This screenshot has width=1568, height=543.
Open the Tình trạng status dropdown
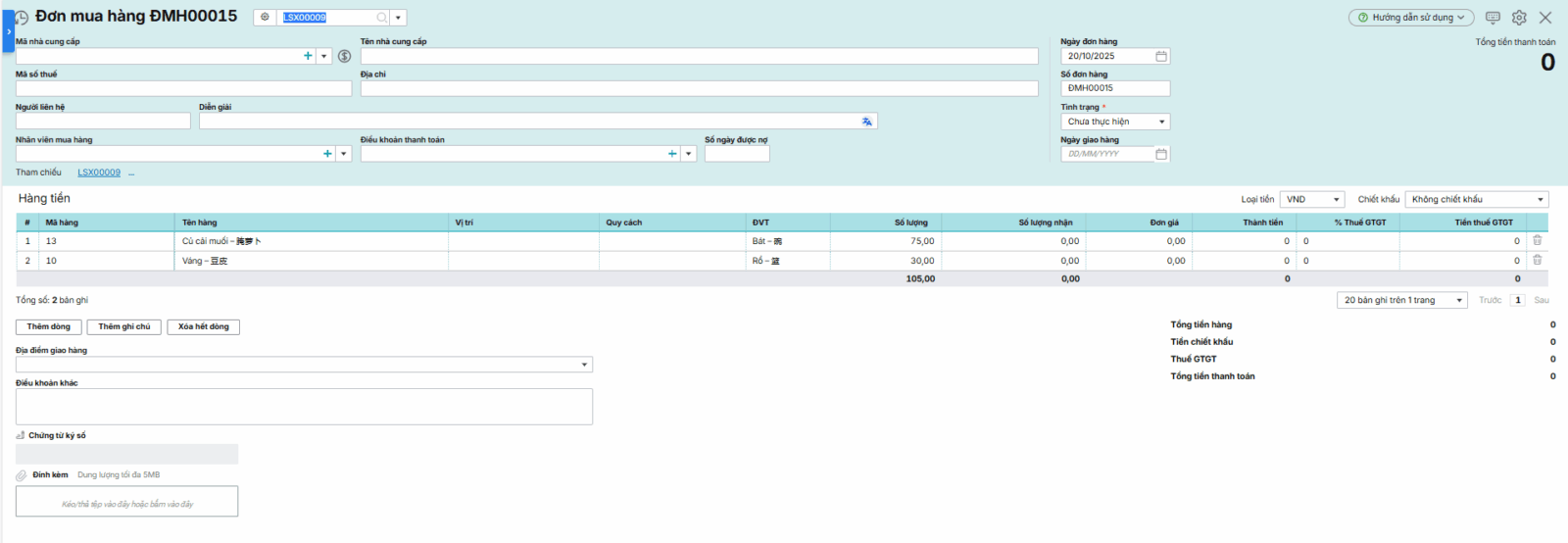1115,122
